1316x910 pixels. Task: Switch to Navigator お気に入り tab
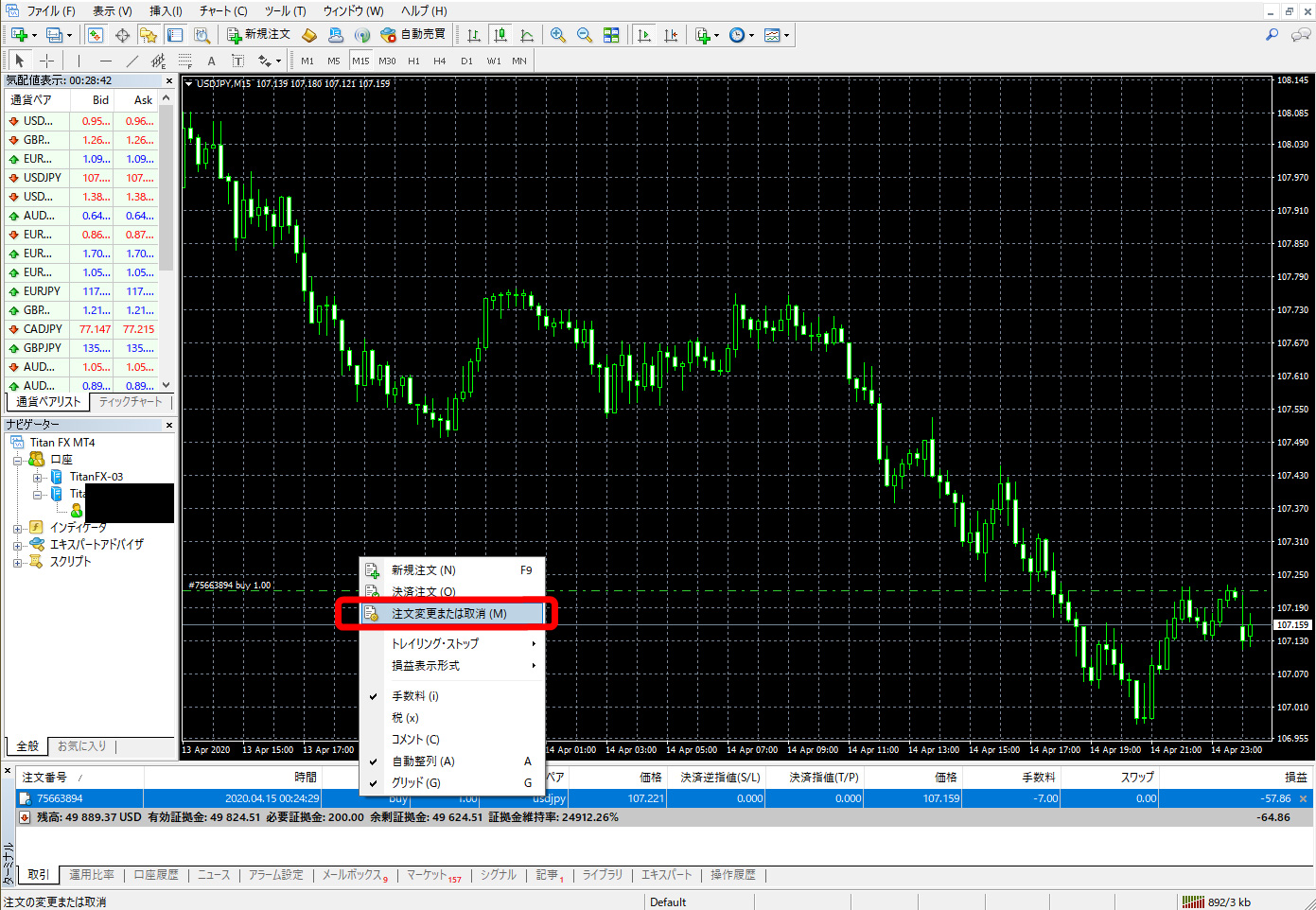coord(82,746)
